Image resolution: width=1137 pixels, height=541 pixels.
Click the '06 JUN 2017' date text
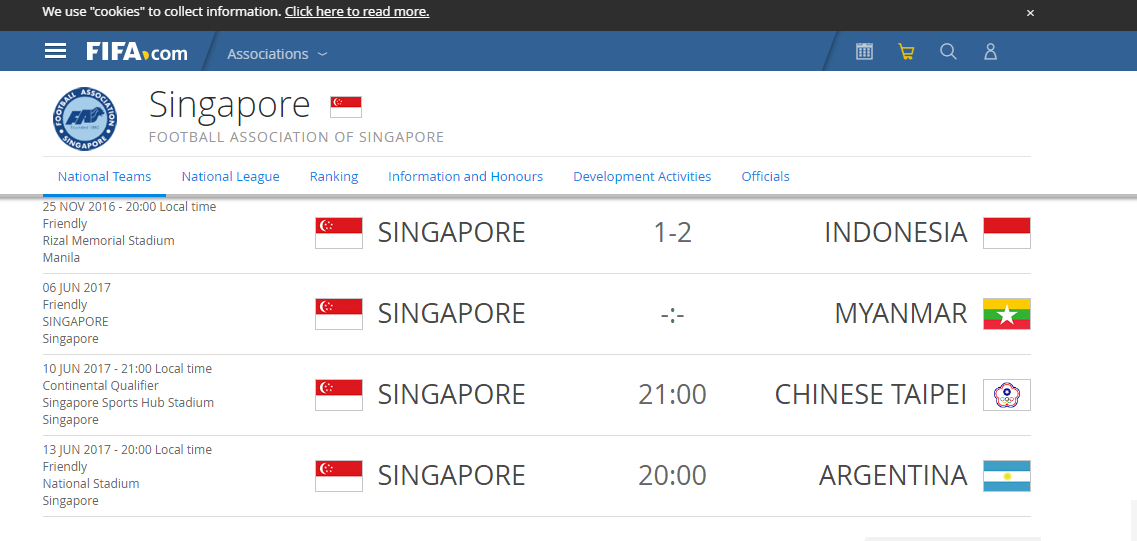click(77, 287)
